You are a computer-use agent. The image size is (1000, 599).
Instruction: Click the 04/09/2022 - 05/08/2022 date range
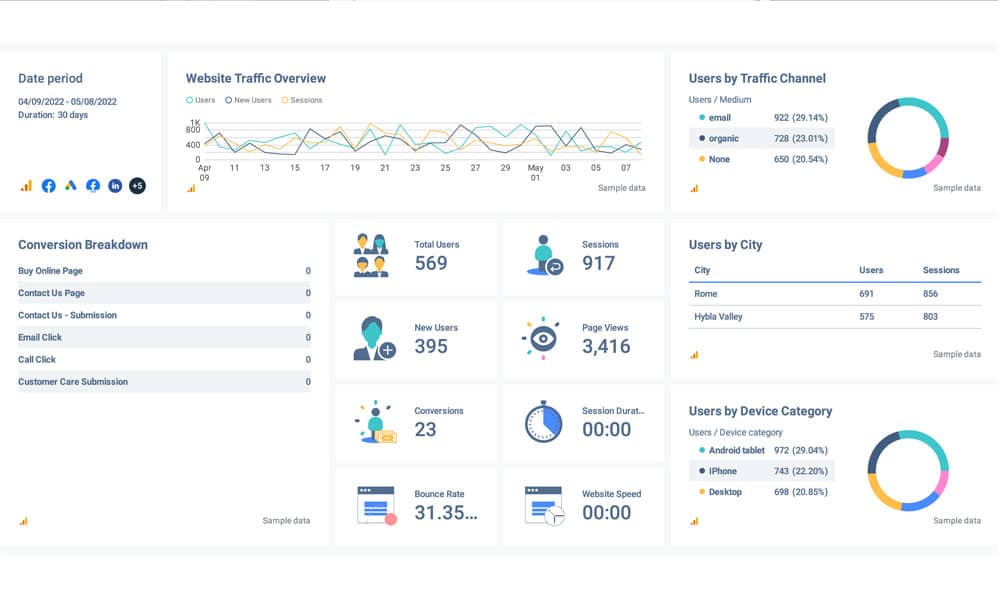click(67, 101)
